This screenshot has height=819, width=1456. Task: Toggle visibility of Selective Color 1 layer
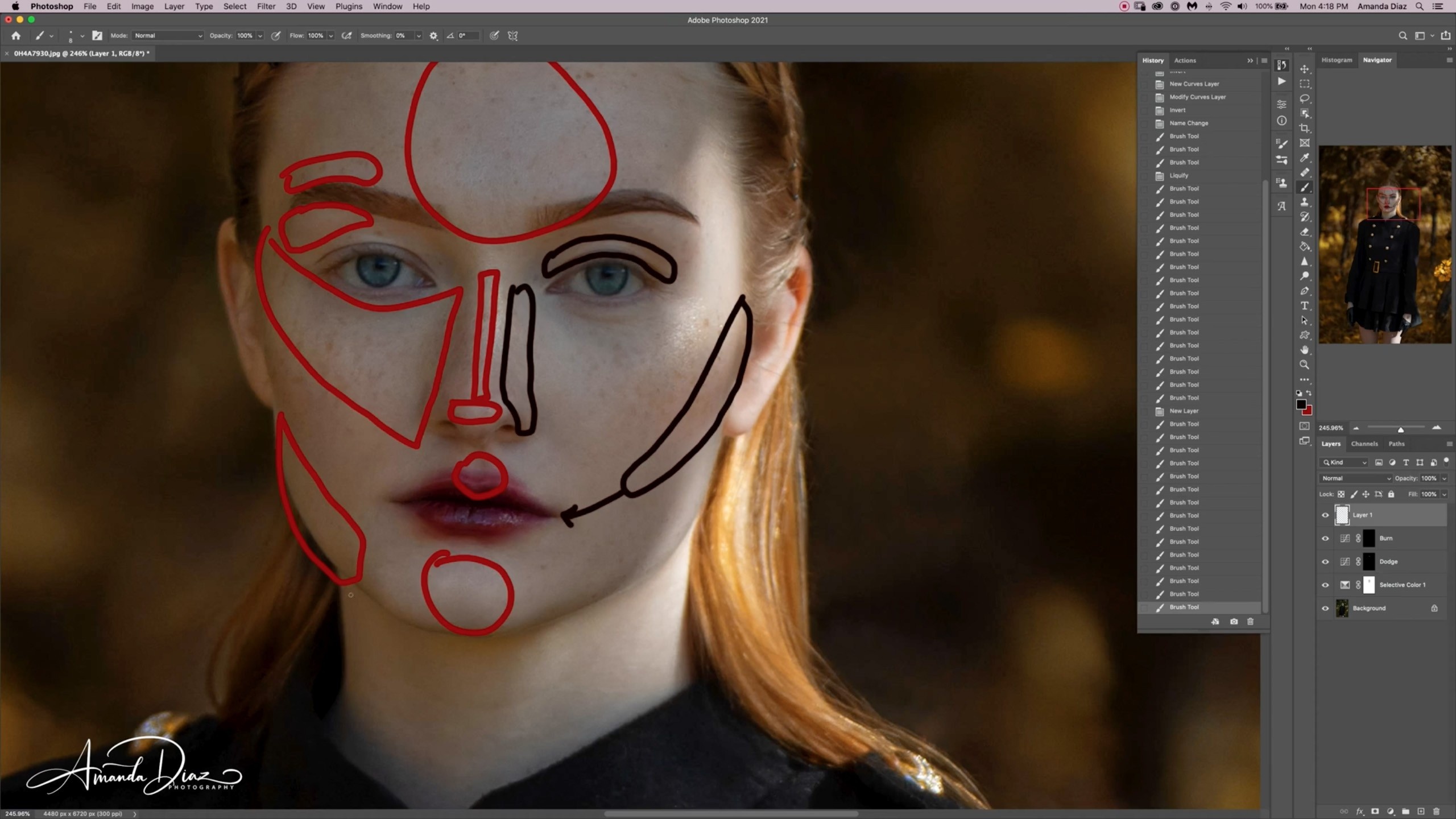(1325, 585)
